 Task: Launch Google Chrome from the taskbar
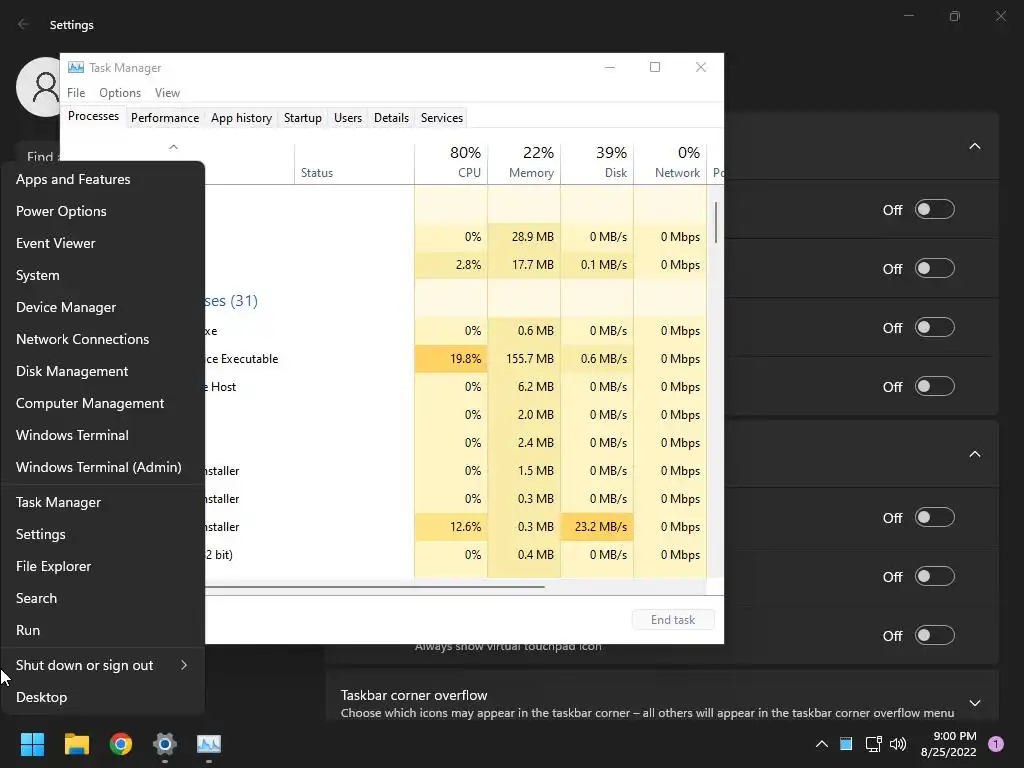tap(121, 744)
